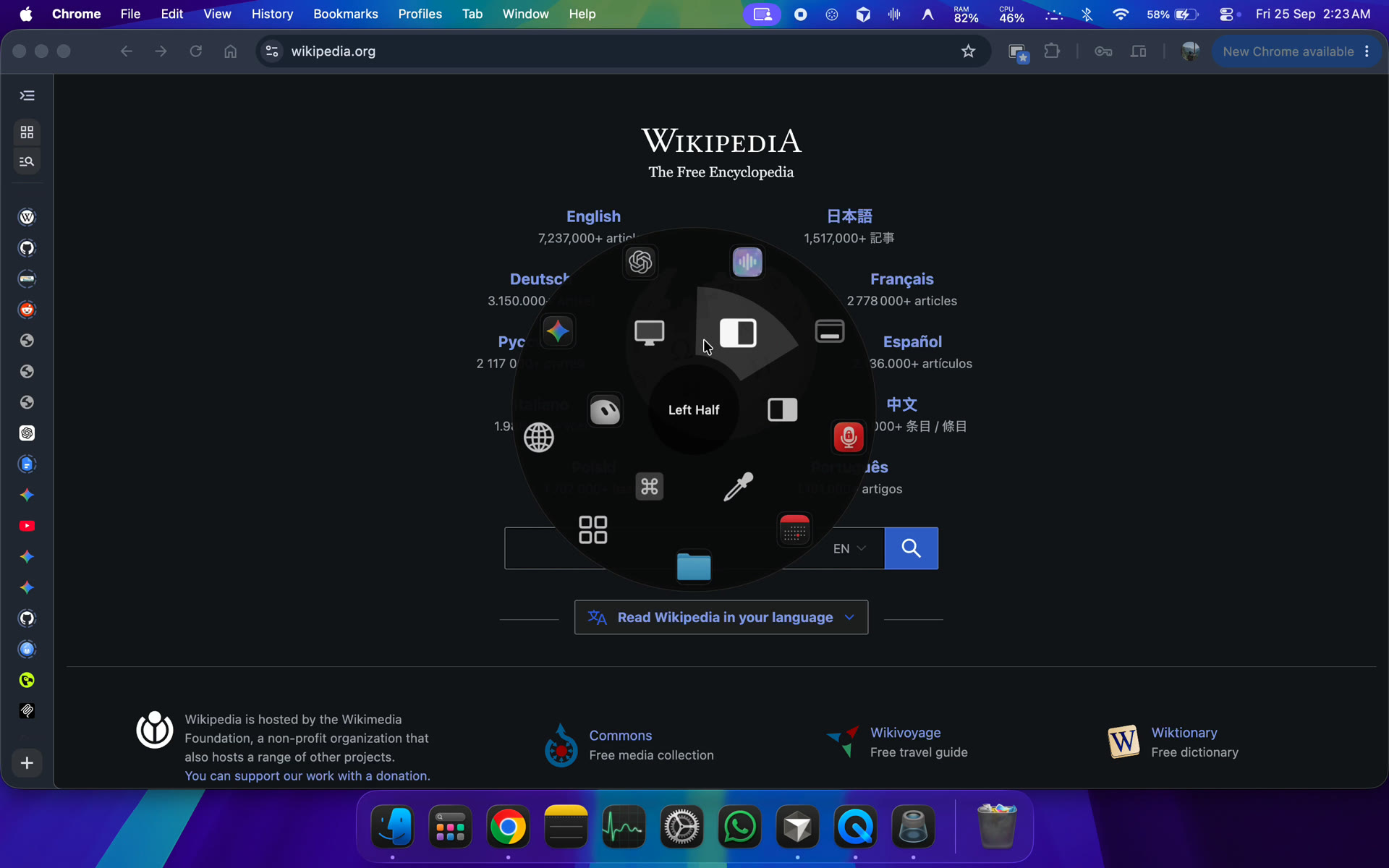Bookmark this page with the star icon
Image resolution: width=1389 pixels, height=868 pixels.
point(968,51)
